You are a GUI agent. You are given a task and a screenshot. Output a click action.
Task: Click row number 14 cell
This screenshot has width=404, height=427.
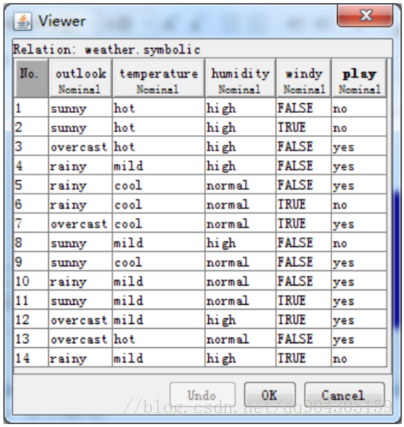(31, 358)
